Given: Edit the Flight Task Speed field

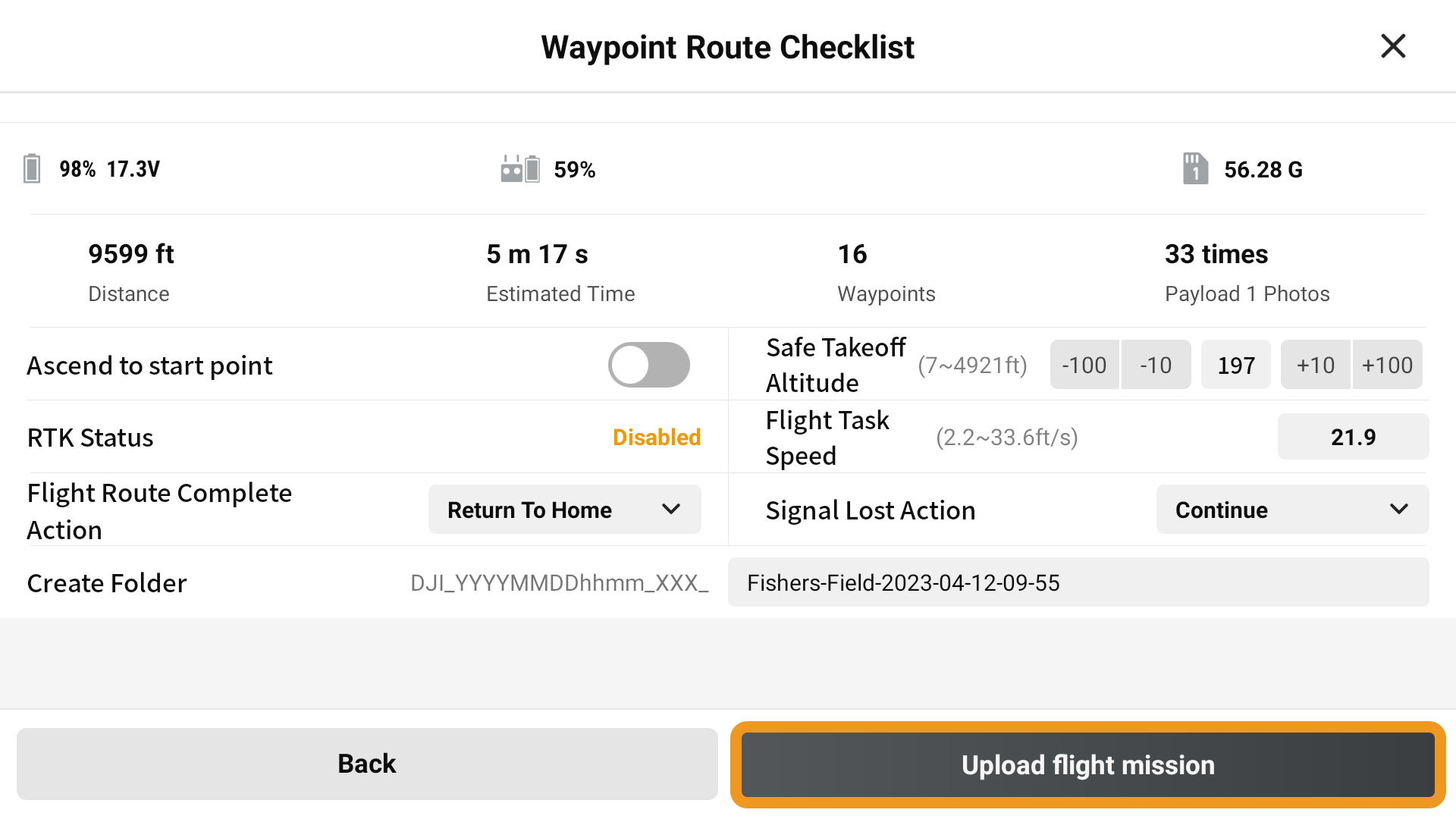Looking at the screenshot, I should coord(1353,437).
